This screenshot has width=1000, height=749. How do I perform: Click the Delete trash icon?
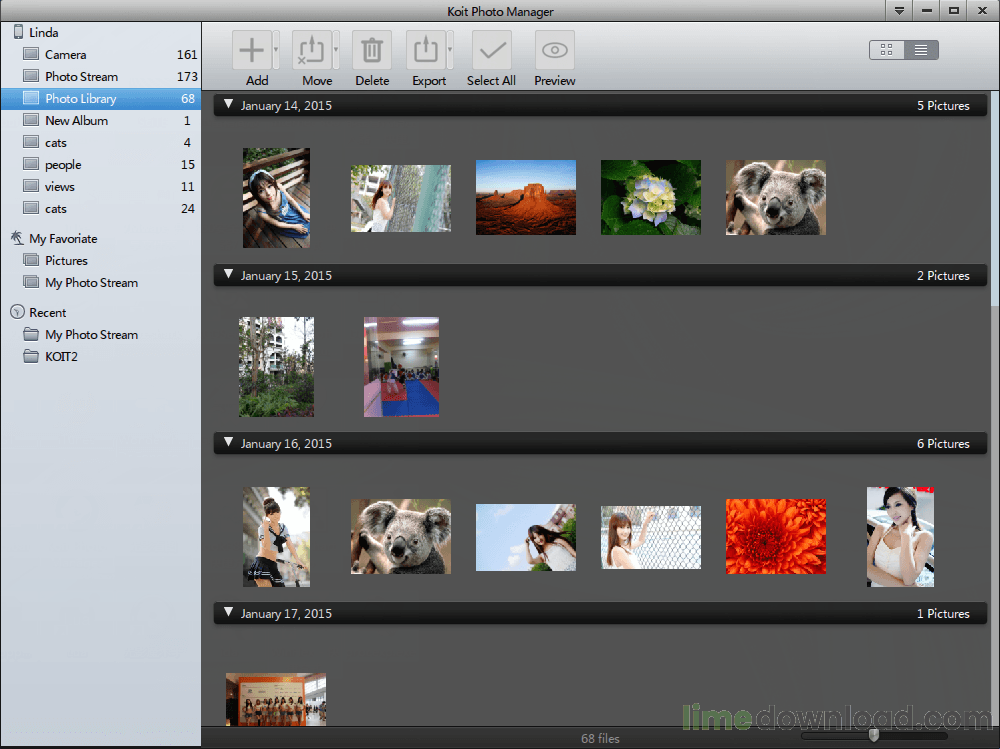pos(372,50)
